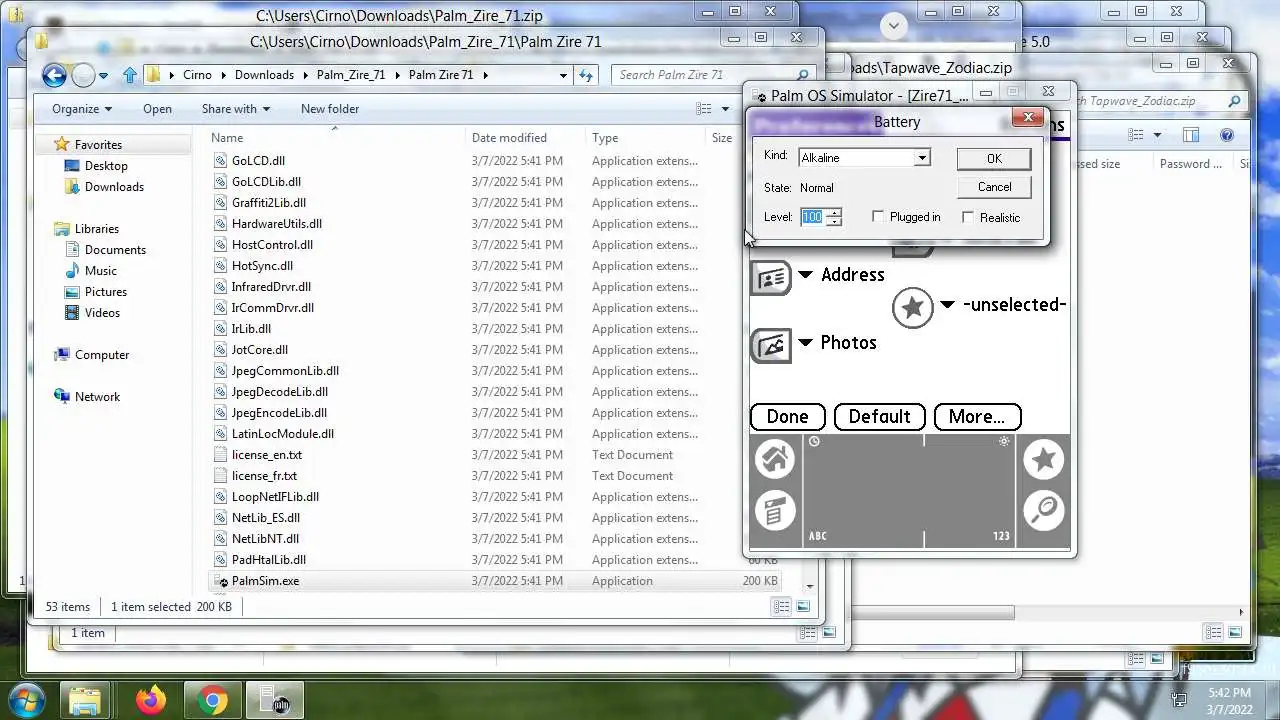This screenshot has width=1280, height=720.
Task: Open the Share with dropdown menu
Action: point(236,109)
